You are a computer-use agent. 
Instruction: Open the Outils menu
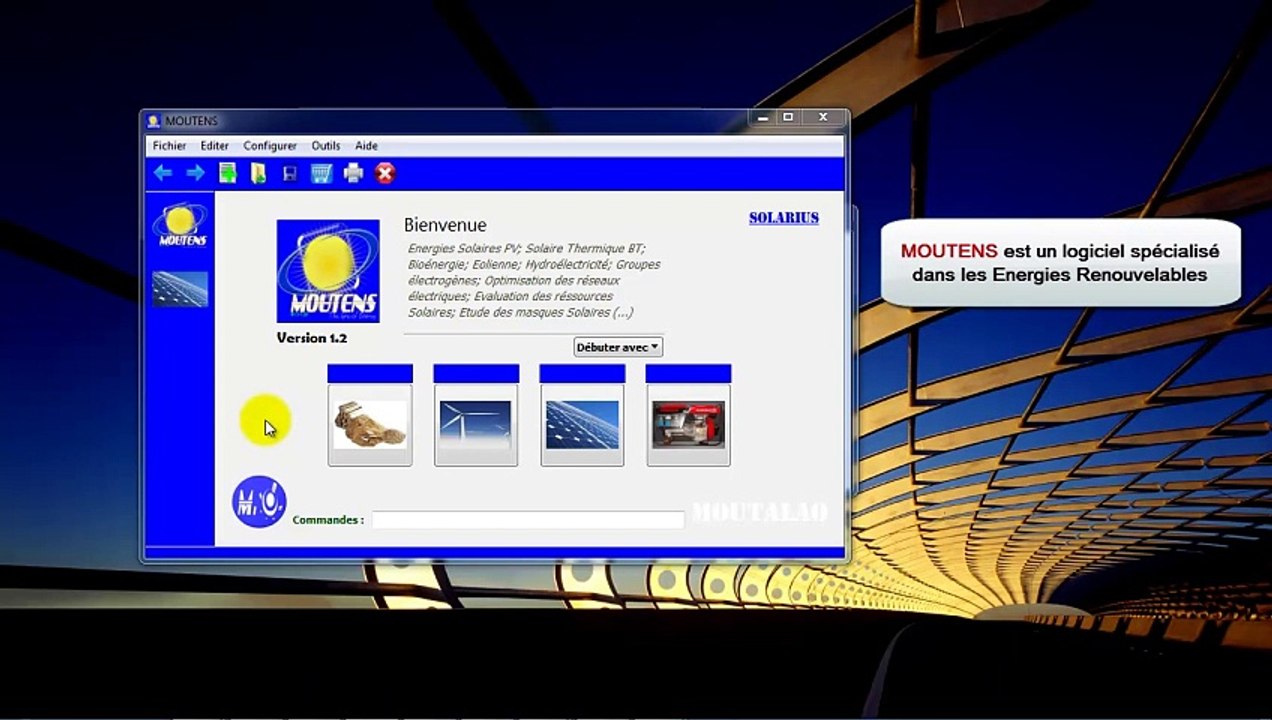[x=326, y=146]
